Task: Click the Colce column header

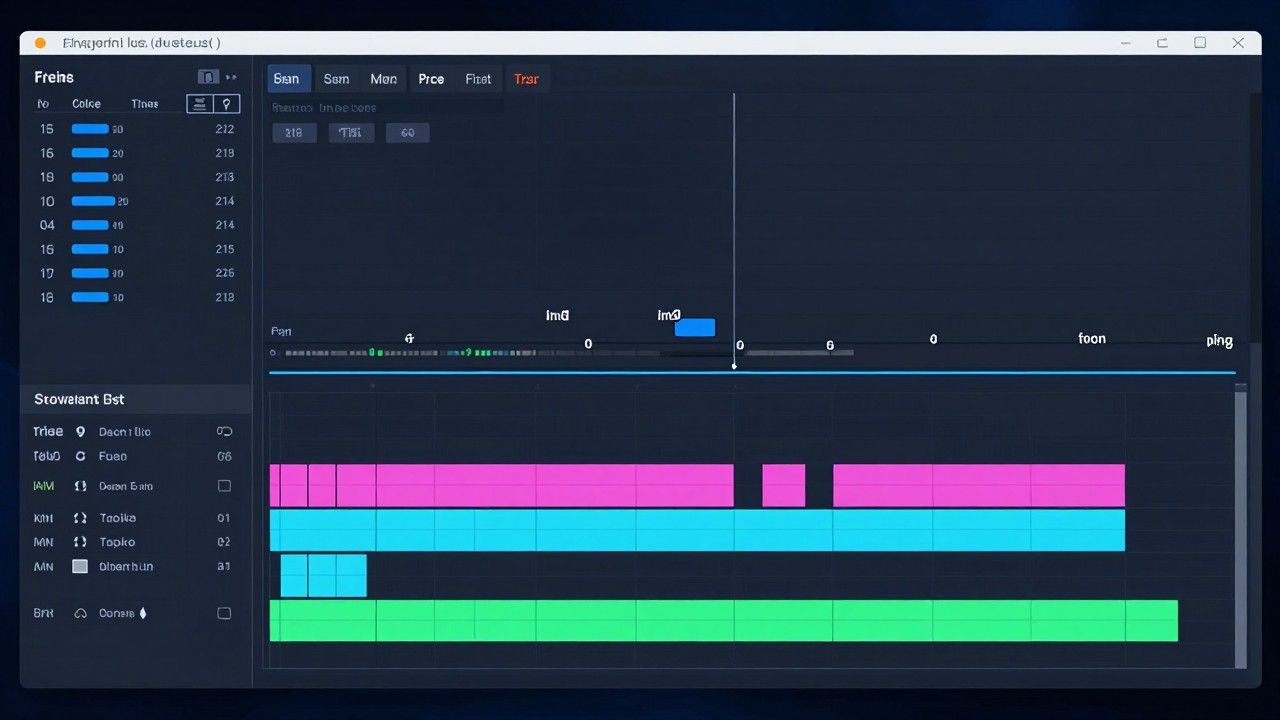Action: click(86, 104)
